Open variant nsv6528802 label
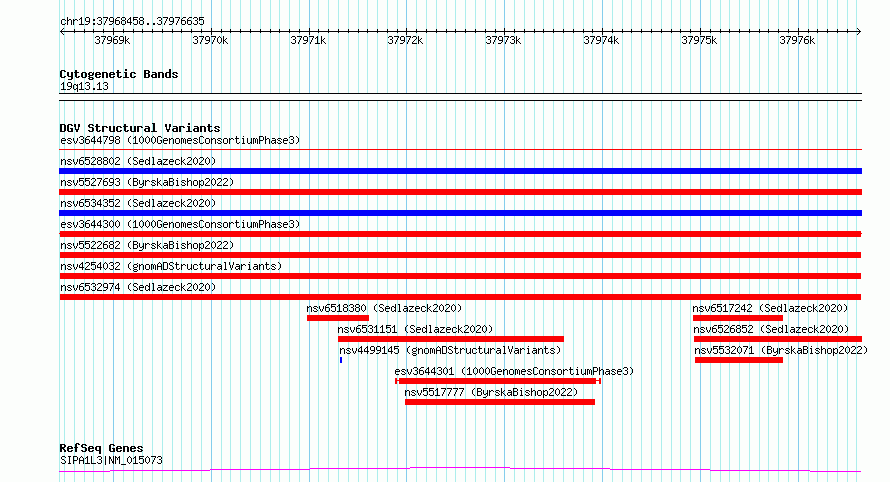Image resolution: width=890 pixels, height=482 pixels. (138, 161)
